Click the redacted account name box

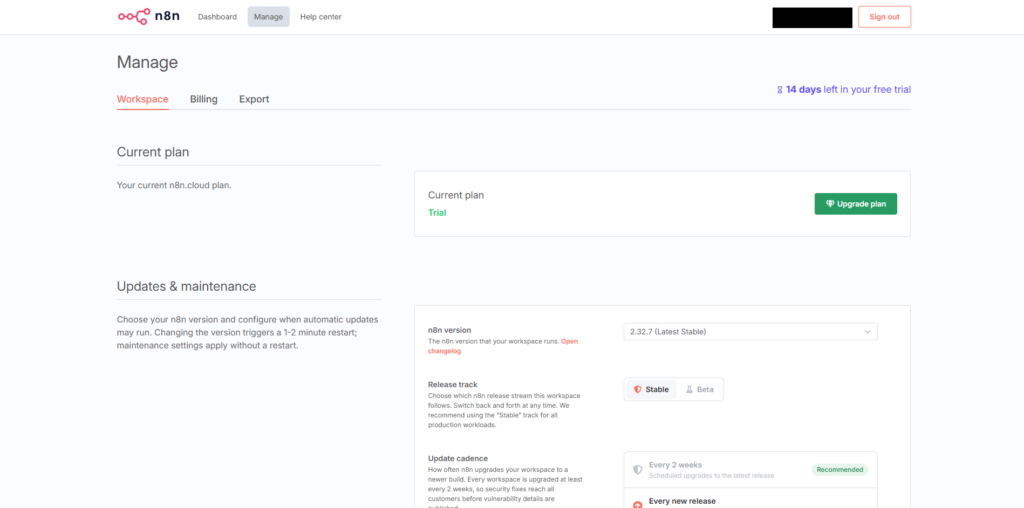[812, 18]
